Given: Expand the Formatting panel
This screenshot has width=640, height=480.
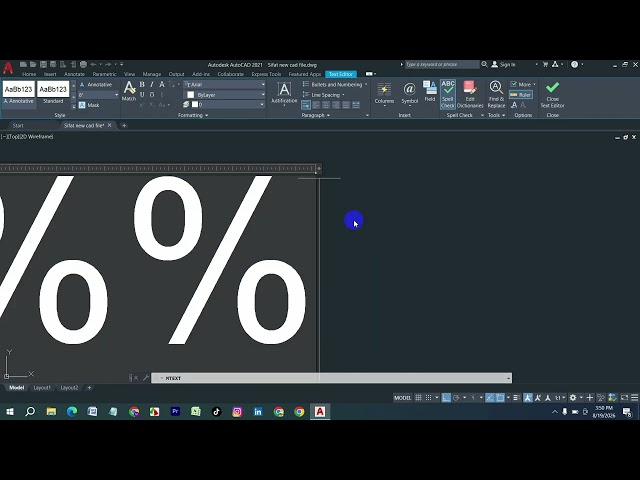Looking at the screenshot, I should (x=193, y=115).
